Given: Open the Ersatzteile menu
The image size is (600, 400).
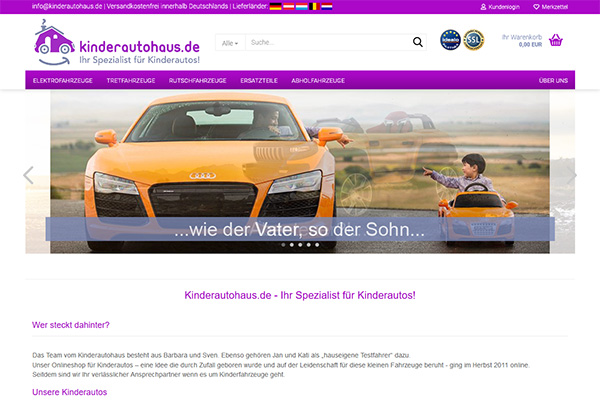Looking at the screenshot, I should [259, 80].
